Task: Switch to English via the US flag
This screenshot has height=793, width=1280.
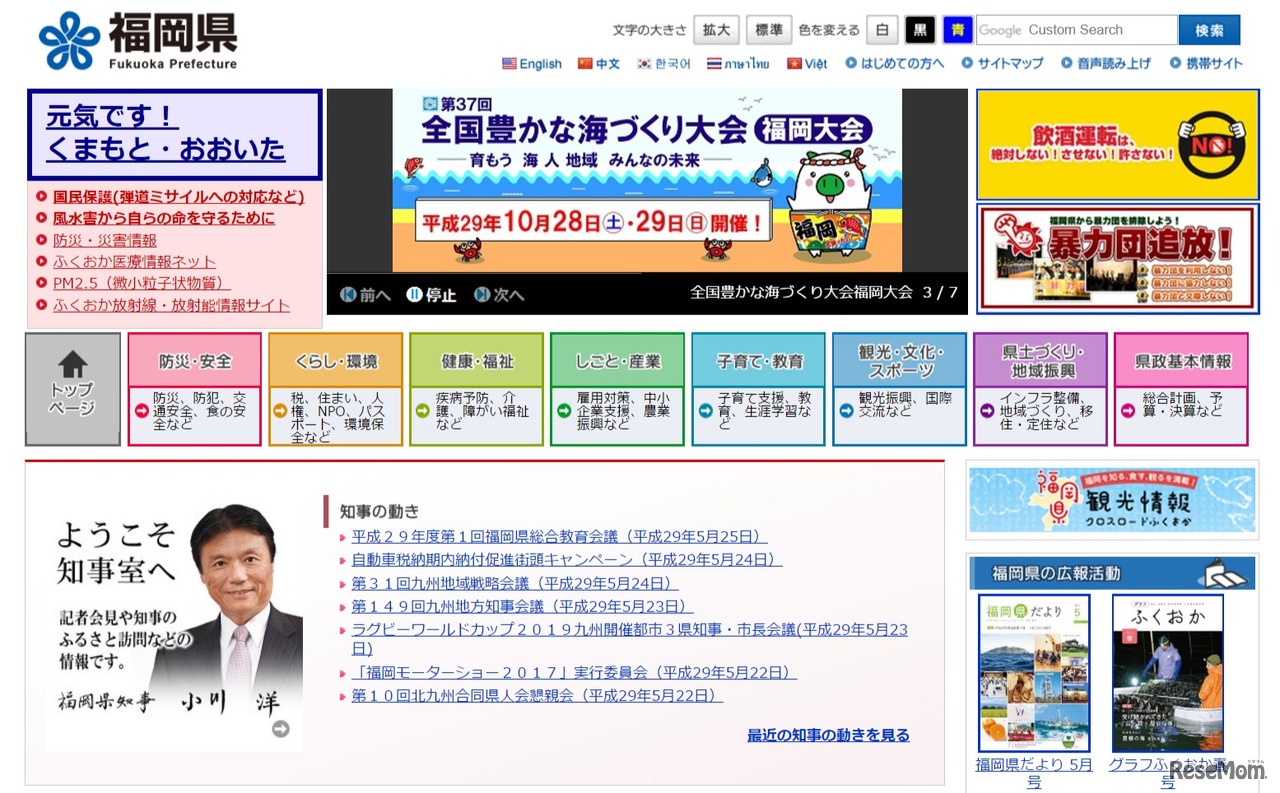Action: pos(532,64)
